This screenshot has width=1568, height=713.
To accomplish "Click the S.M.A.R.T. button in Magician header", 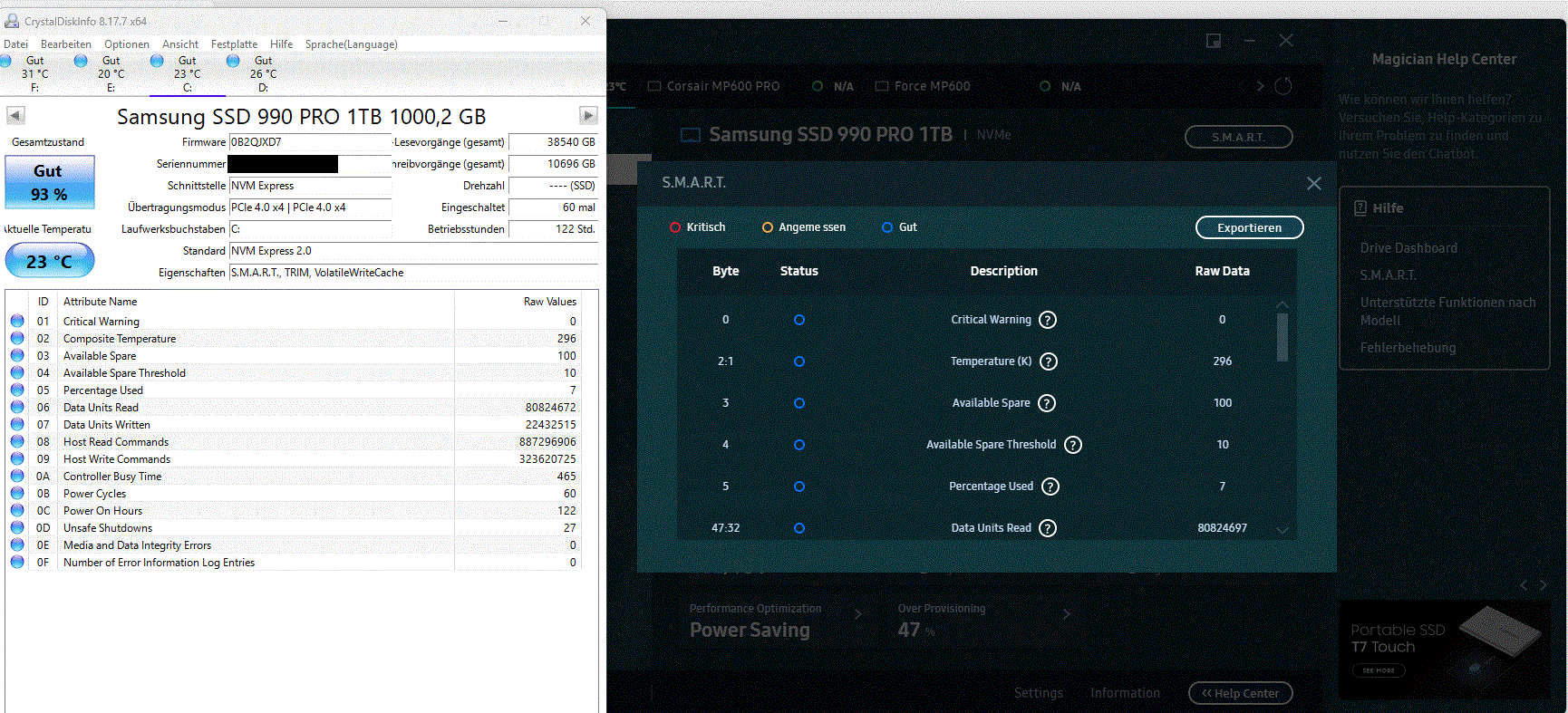I will 1238,137.
